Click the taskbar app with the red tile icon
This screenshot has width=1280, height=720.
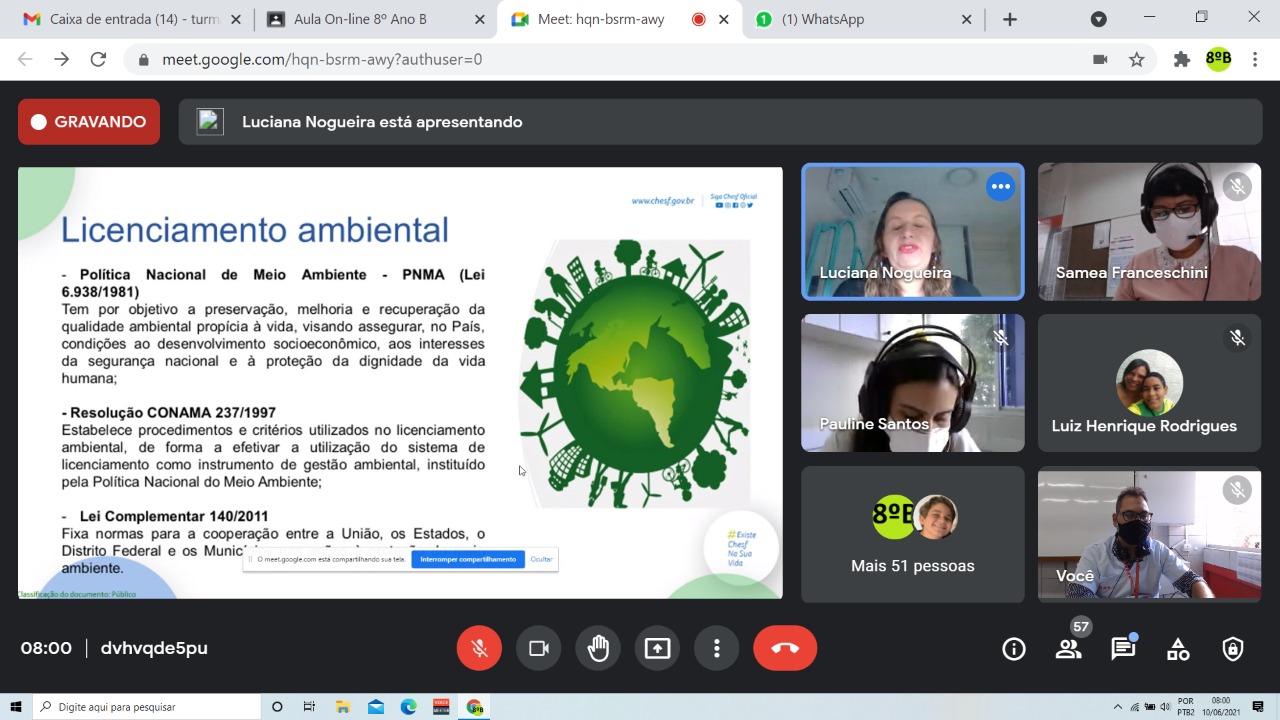tap(441, 707)
